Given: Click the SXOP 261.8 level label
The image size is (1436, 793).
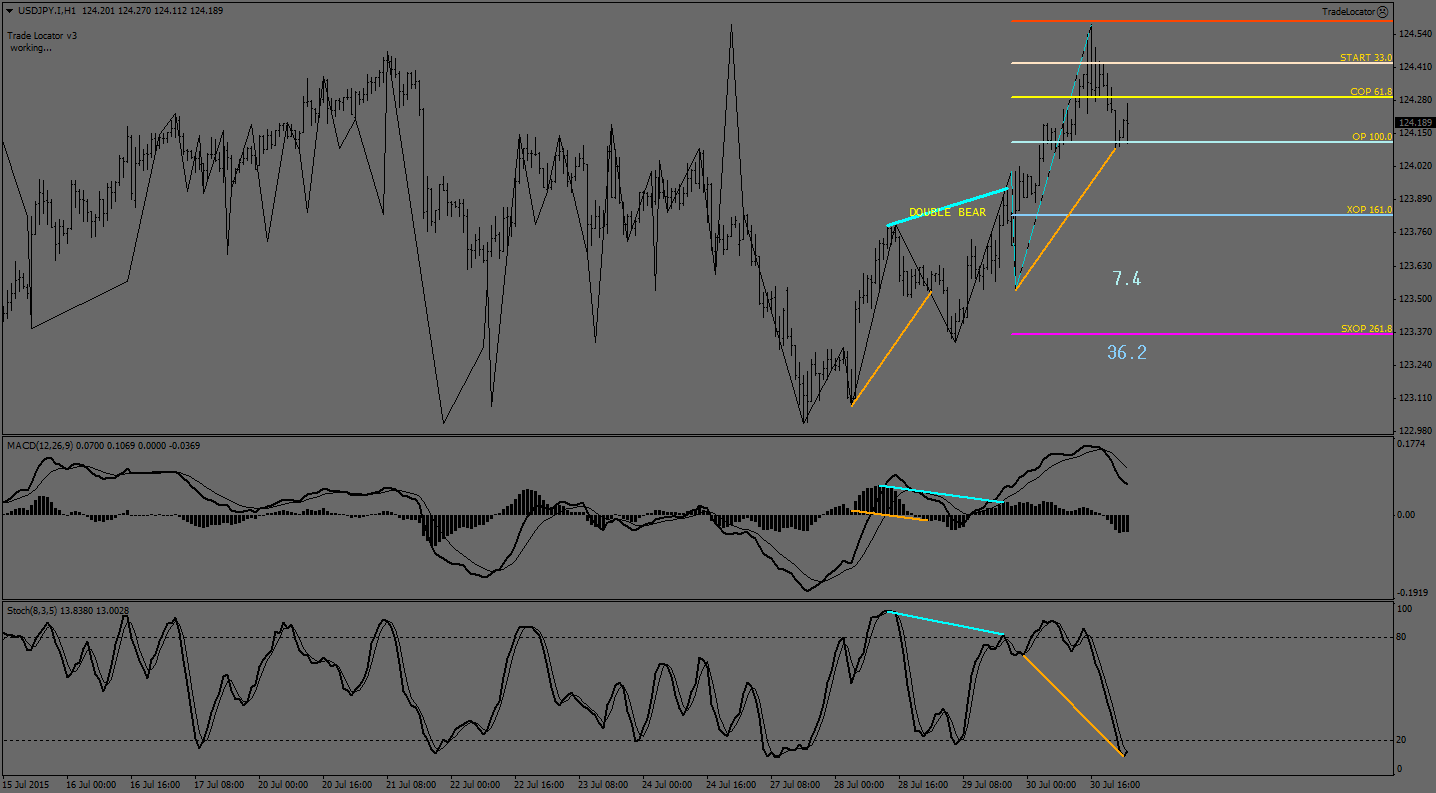Looking at the screenshot, I should (1366, 329).
